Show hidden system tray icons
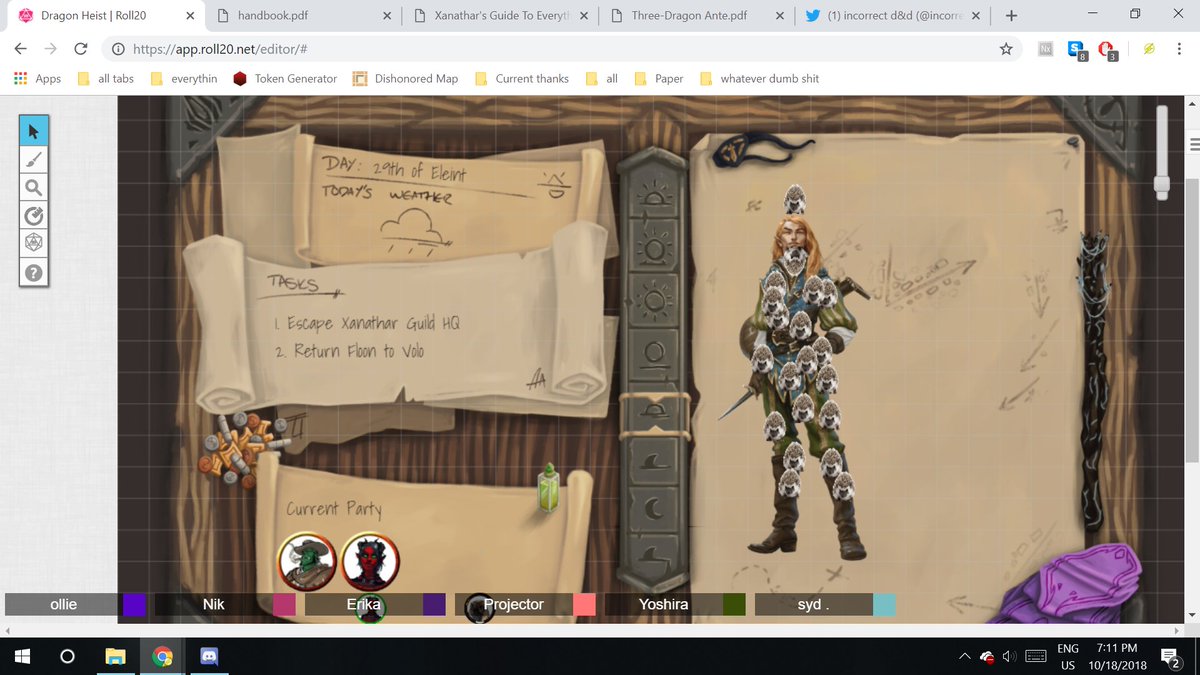The height and width of the screenshot is (675, 1200). [964, 657]
